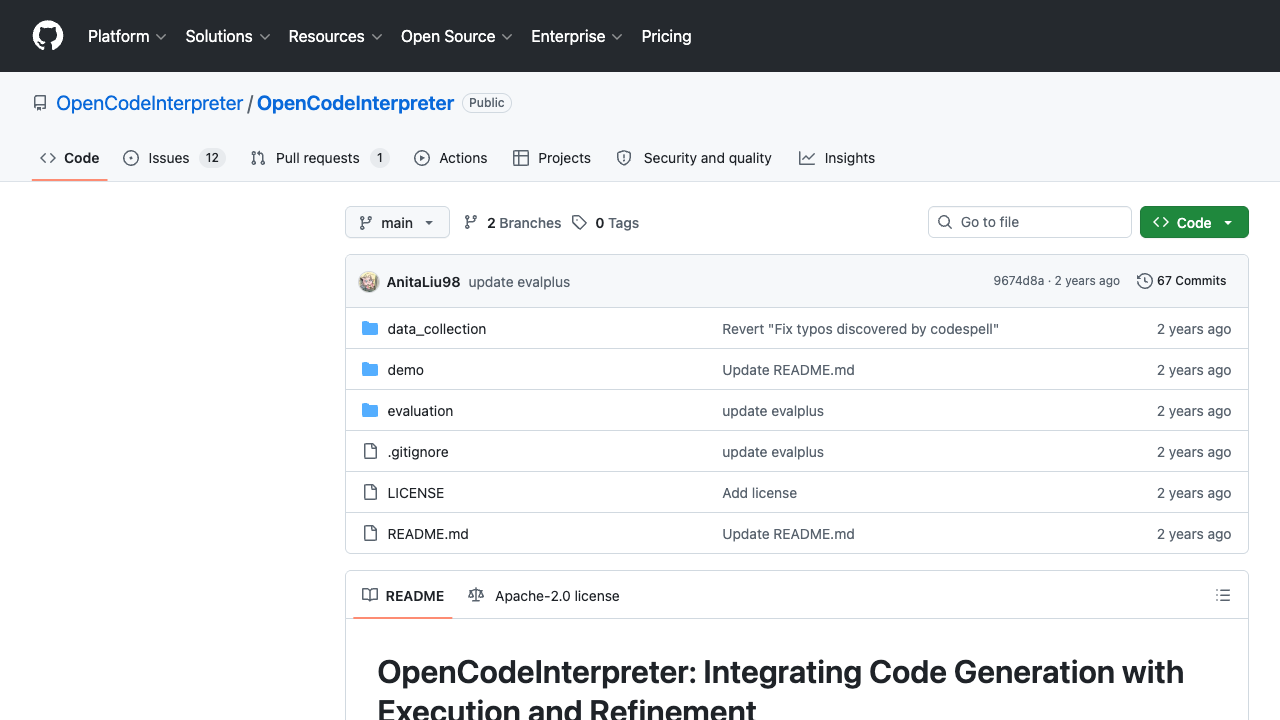
Task: Open the README outline list icon
Action: (x=1223, y=595)
